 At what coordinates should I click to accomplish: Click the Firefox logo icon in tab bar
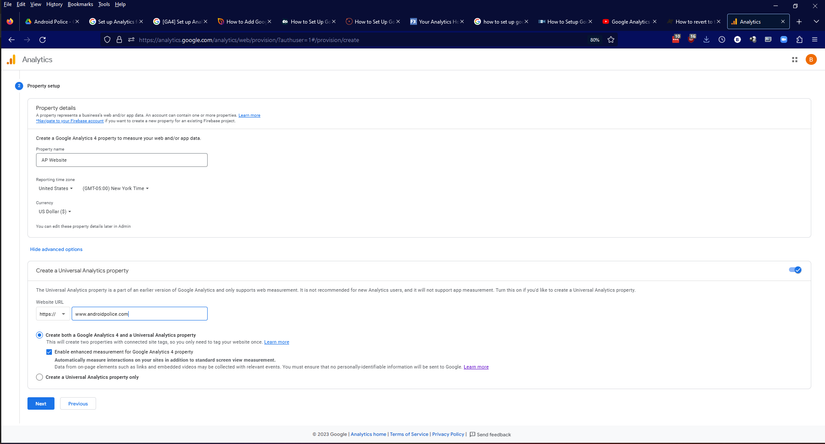click(x=9, y=22)
